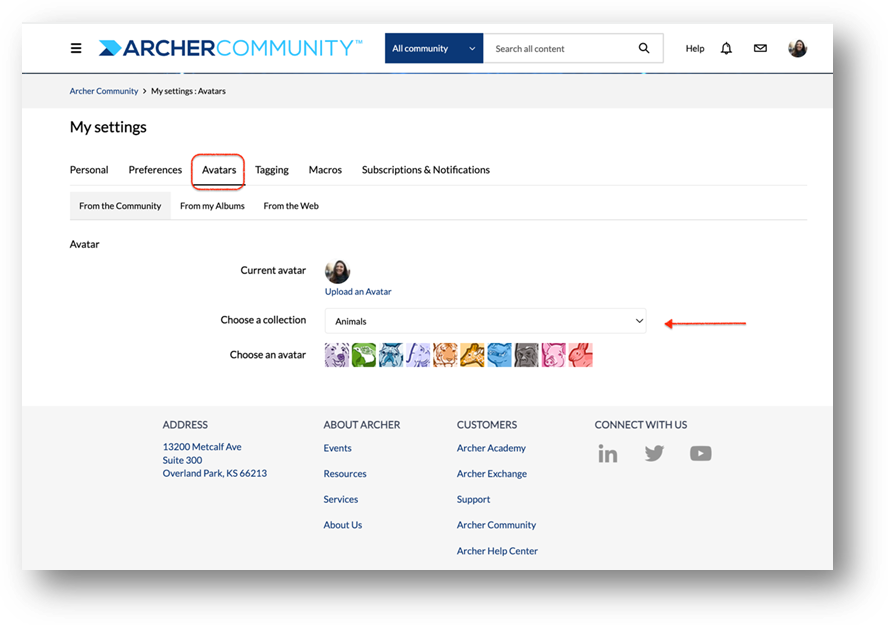Screen dimensions: 888x625
Task: Click the user profile picture in header
Action: (797, 48)
